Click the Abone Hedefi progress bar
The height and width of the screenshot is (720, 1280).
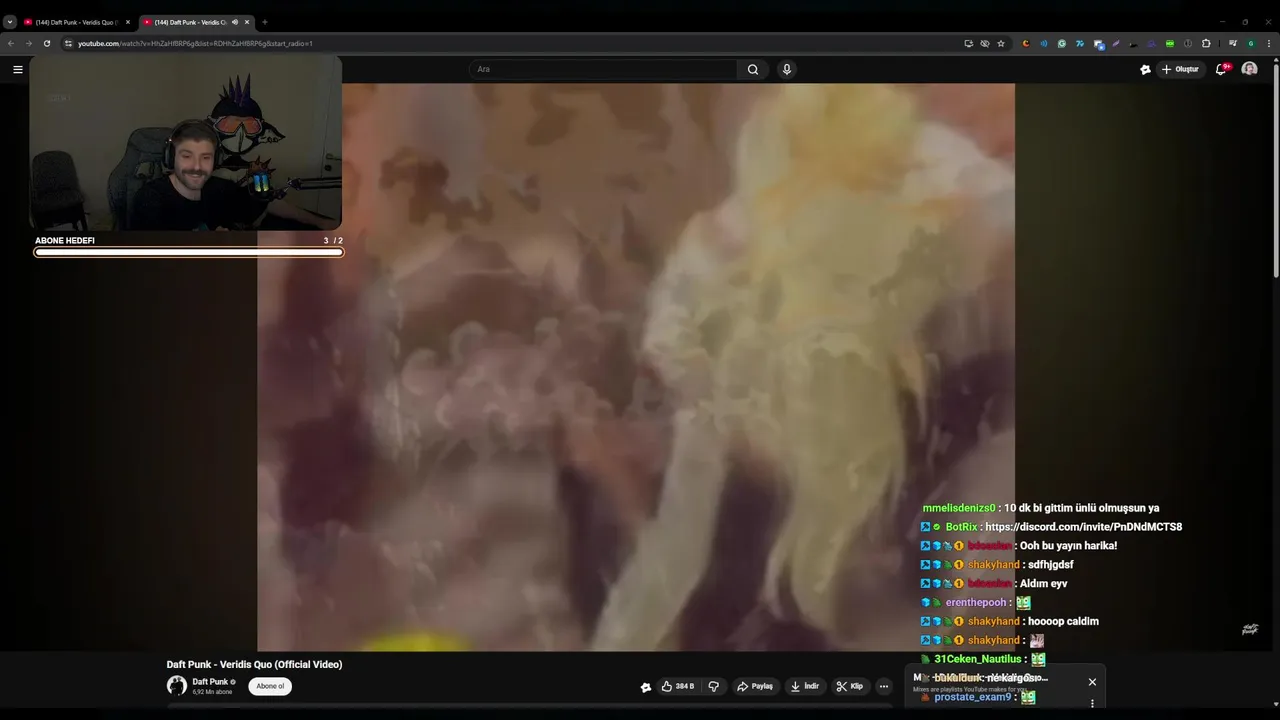click(189, 252)
